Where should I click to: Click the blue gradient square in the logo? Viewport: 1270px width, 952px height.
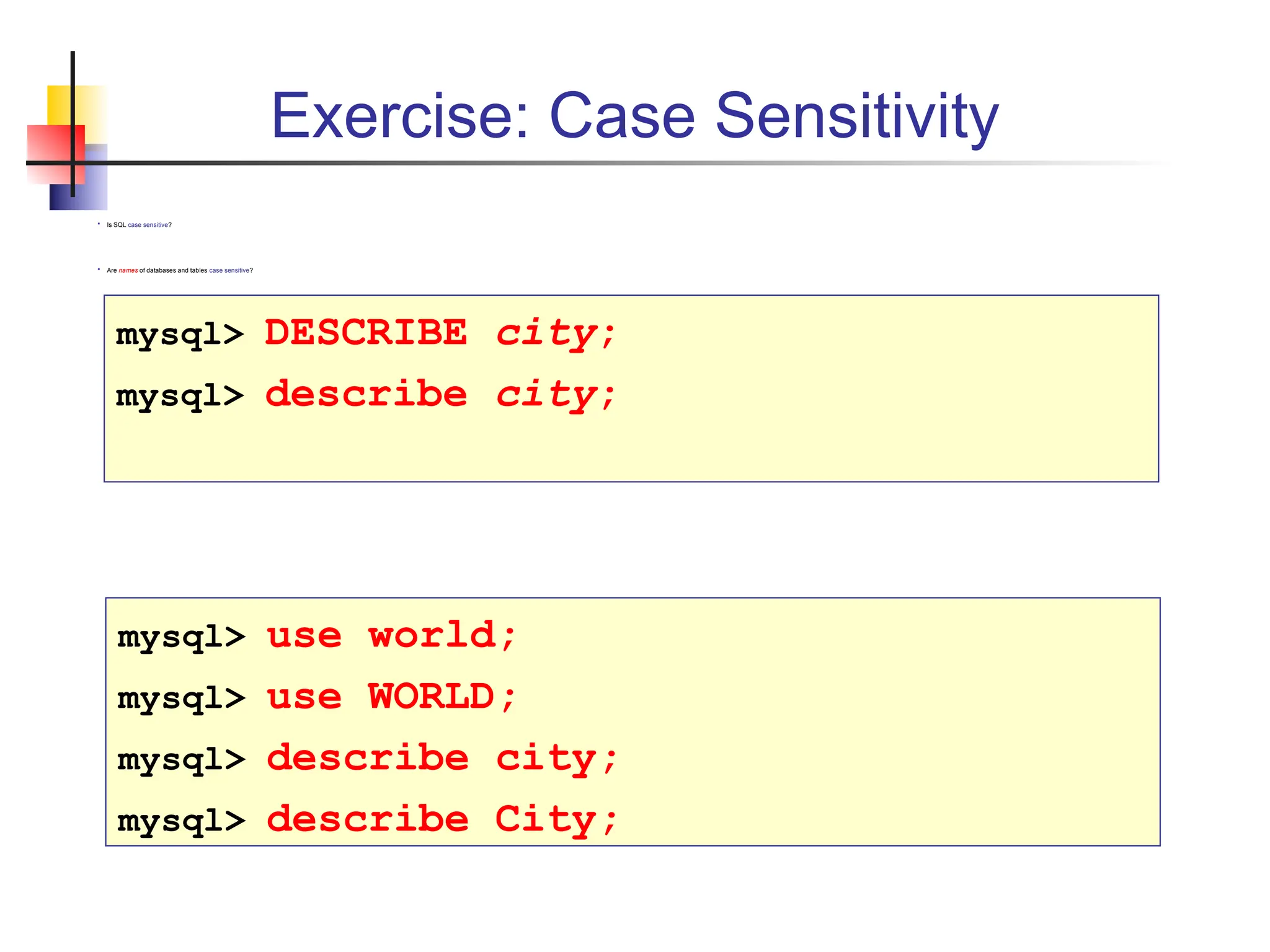tap(93, 186)
